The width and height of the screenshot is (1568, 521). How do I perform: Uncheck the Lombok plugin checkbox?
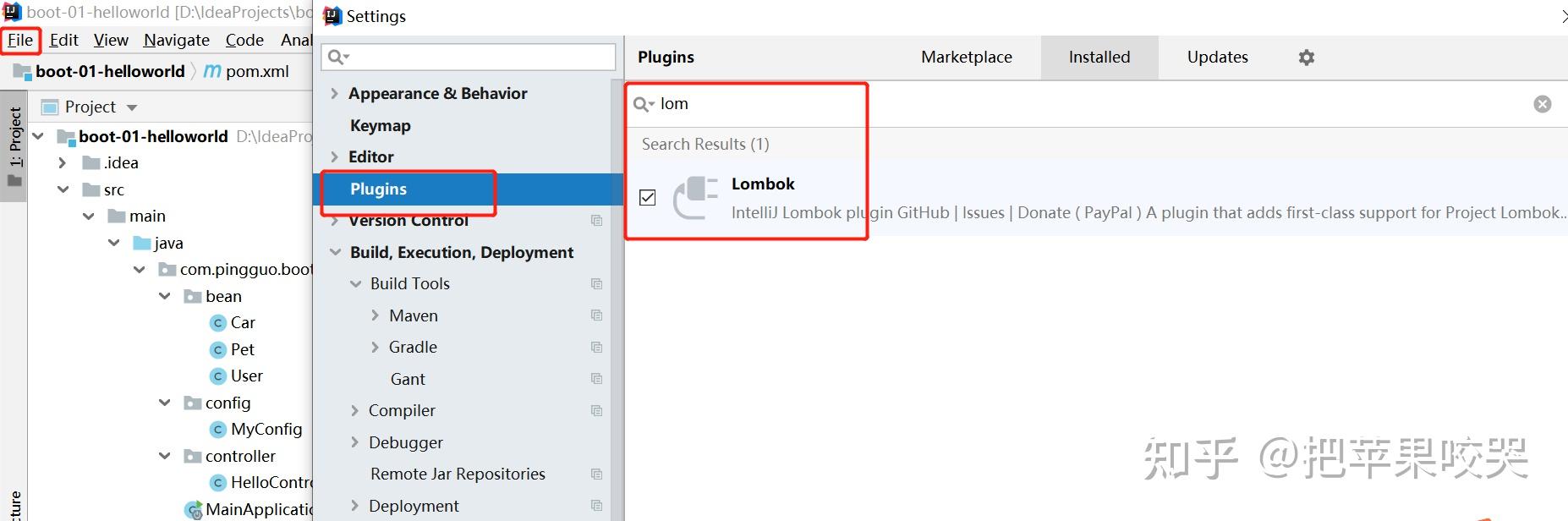point(647,197)
